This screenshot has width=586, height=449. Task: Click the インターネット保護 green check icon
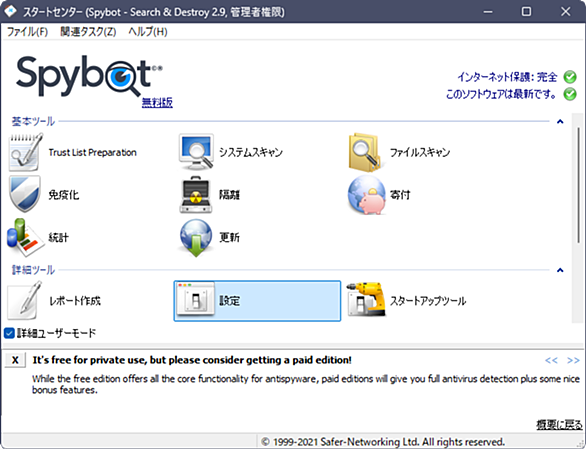point(570,77)
